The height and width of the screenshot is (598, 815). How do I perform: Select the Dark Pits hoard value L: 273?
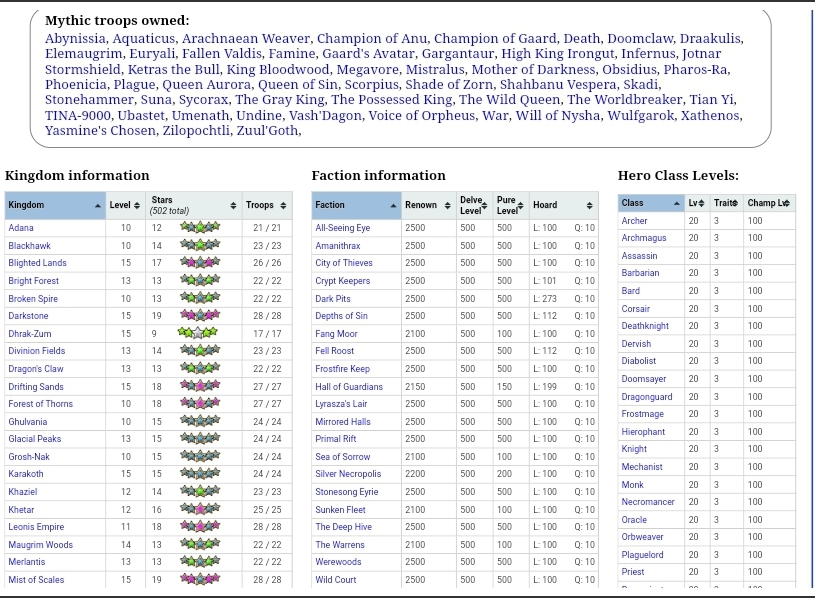coord(545,299)
